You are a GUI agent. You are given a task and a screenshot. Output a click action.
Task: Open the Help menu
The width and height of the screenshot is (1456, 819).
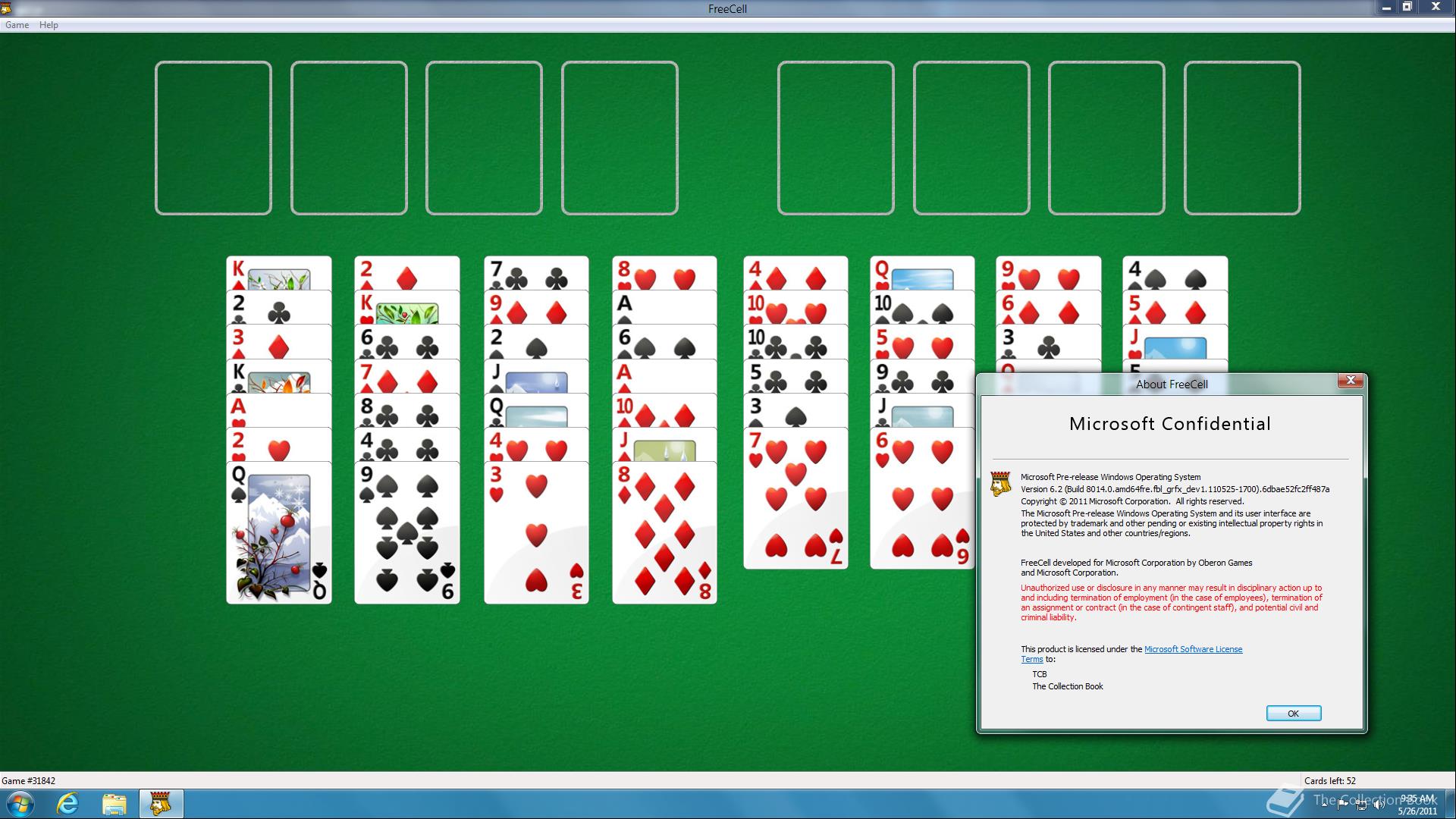(49, 25)
